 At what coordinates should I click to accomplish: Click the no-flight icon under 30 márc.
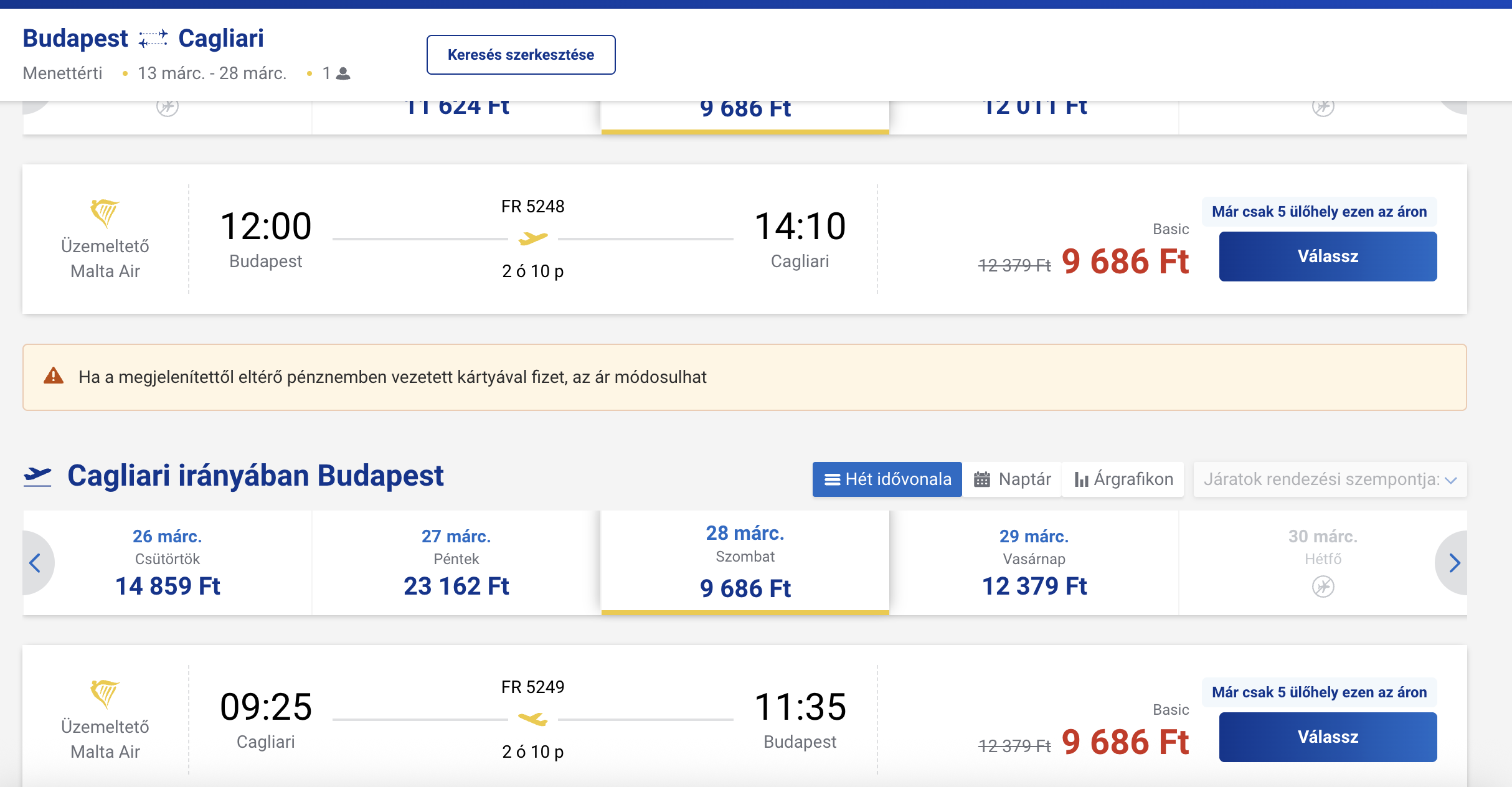1323,587
